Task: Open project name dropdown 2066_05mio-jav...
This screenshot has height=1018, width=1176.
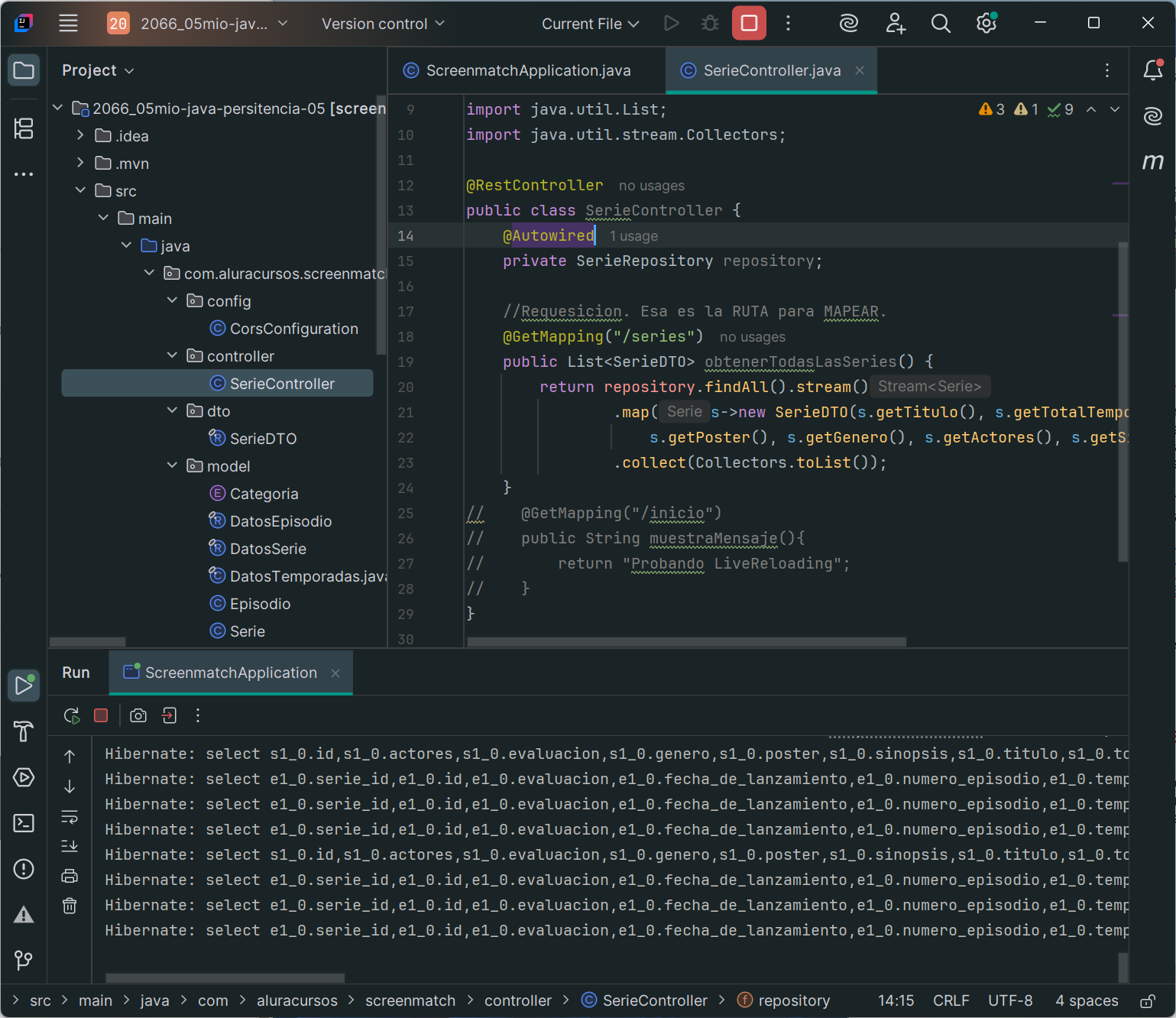Action: pyautogui.click(x=198, y=23)
